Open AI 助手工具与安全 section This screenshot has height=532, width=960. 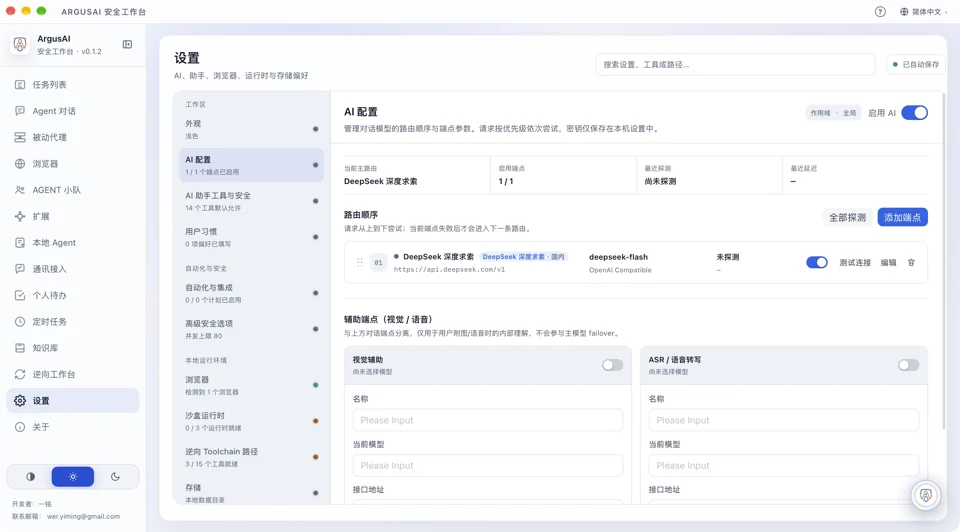coord(251,201)
